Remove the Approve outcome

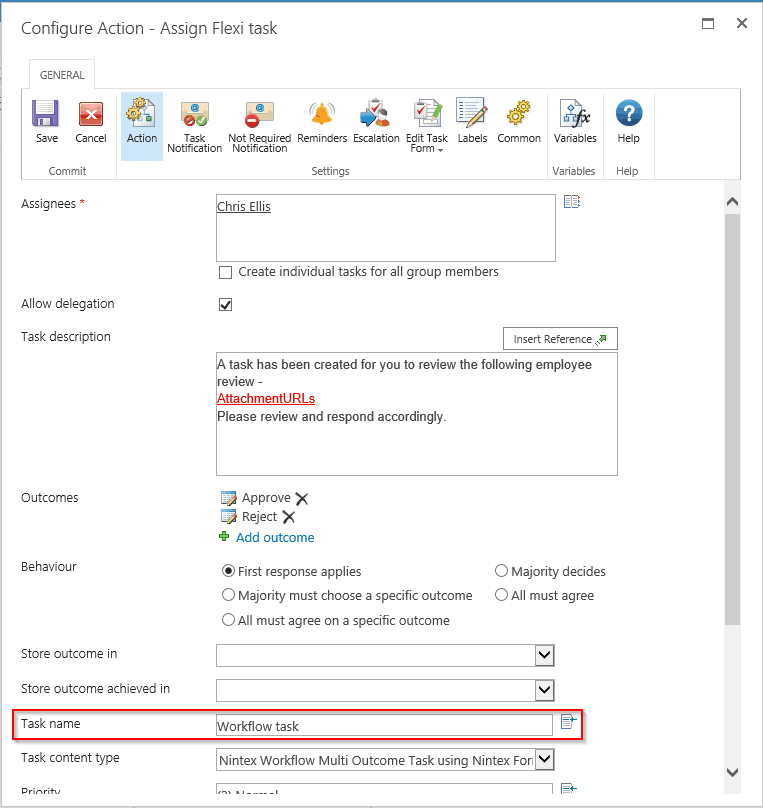(x=302, y=498)
